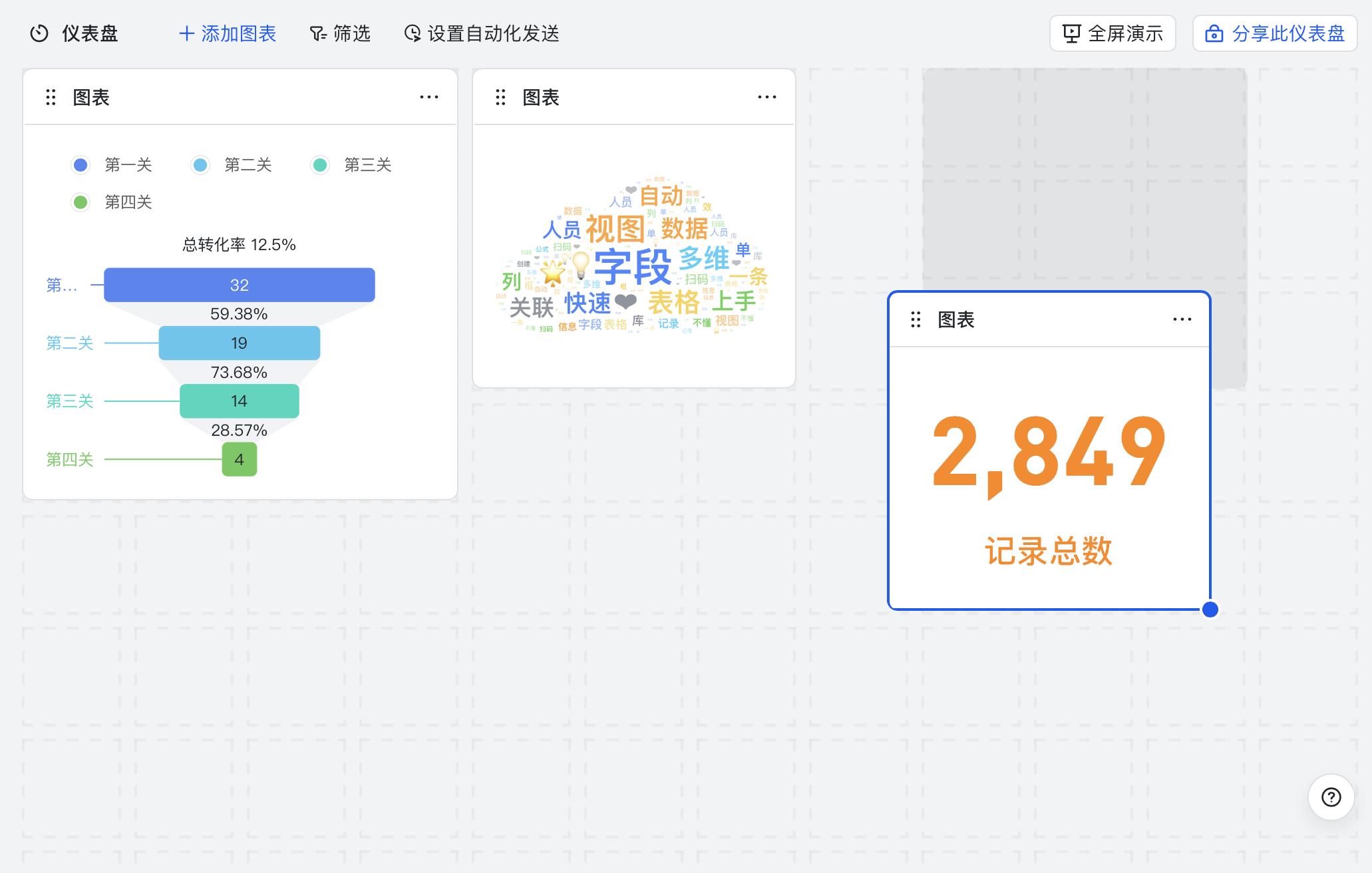Click the blue resize handle dot

(1210, 609)
